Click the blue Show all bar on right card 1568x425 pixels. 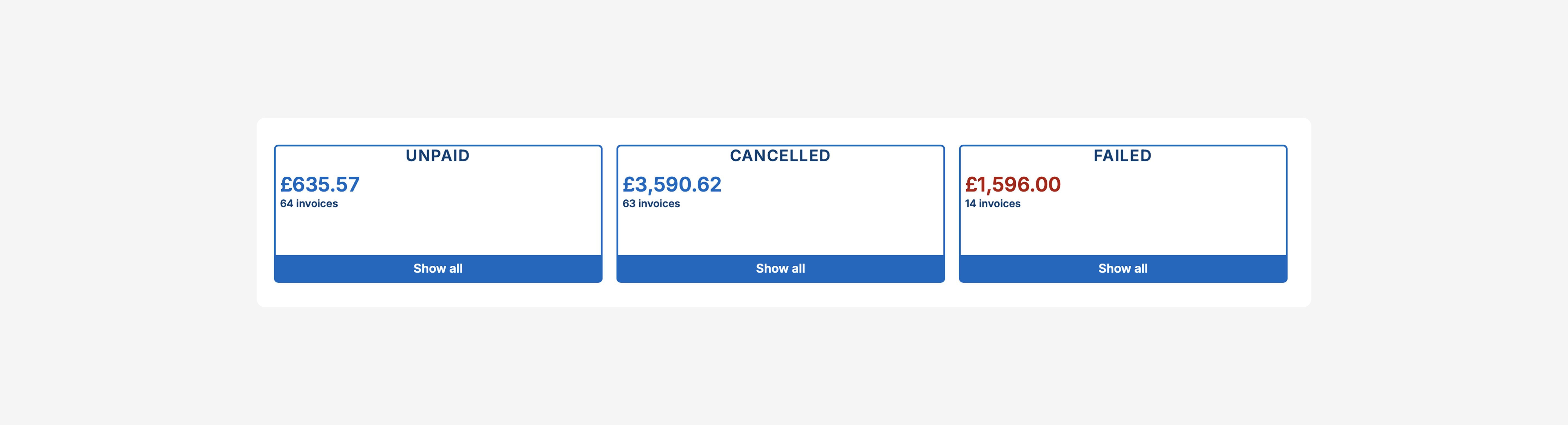pos(1123,268)
